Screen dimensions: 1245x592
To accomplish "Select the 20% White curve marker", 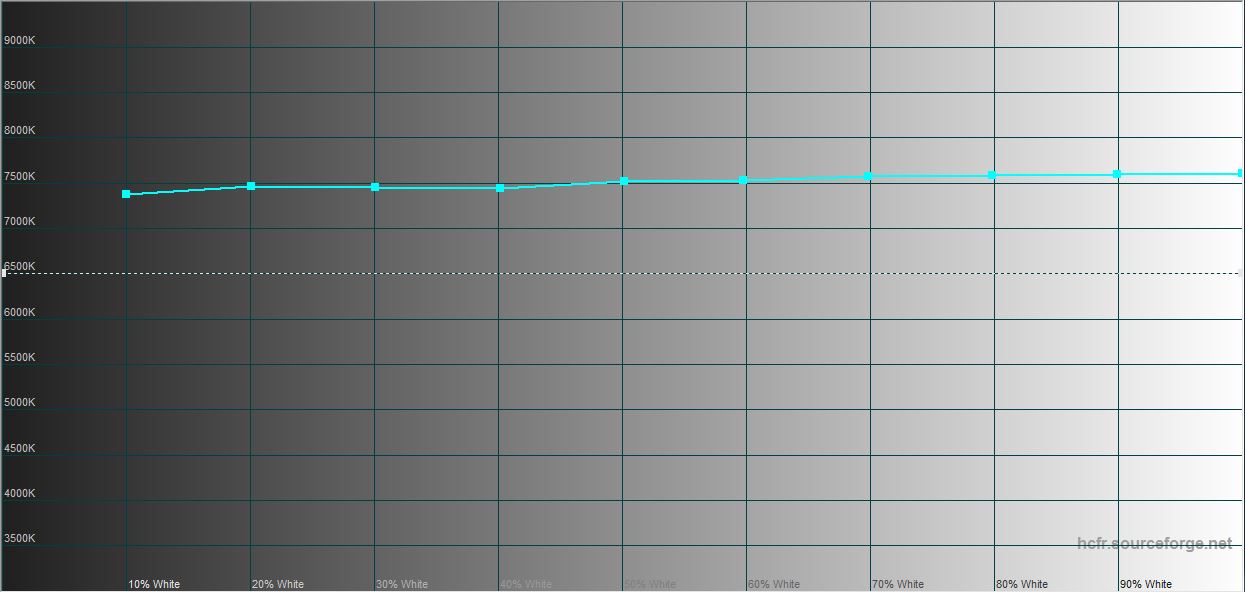I will click(251, 186).
